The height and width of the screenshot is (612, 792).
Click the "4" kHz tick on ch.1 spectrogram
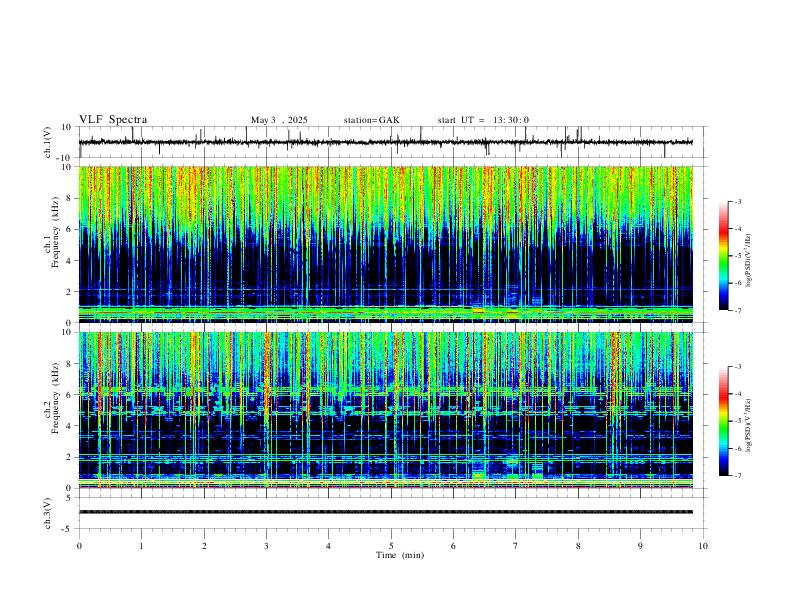click(x=69, y=261)
